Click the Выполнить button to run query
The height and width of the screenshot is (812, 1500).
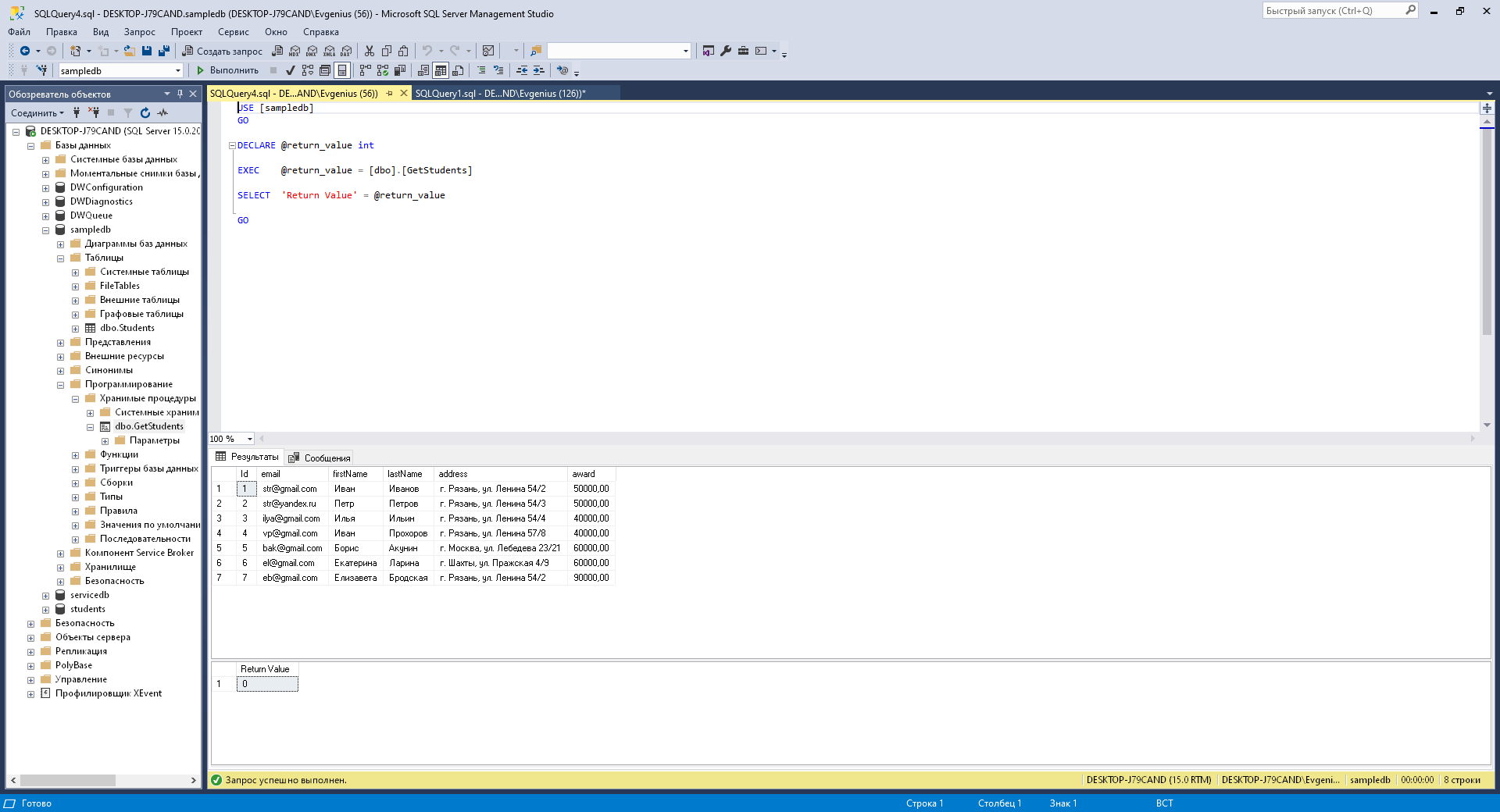pyautogui.click(x=231, y=70)
